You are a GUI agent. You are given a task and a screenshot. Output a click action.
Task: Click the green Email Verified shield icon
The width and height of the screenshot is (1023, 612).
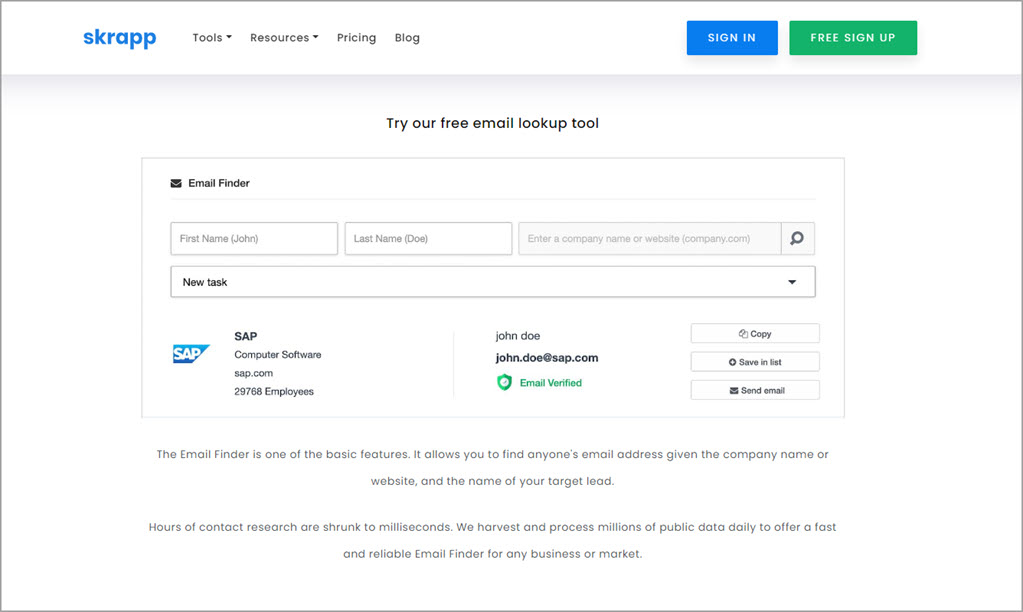(x=505, y=383)
